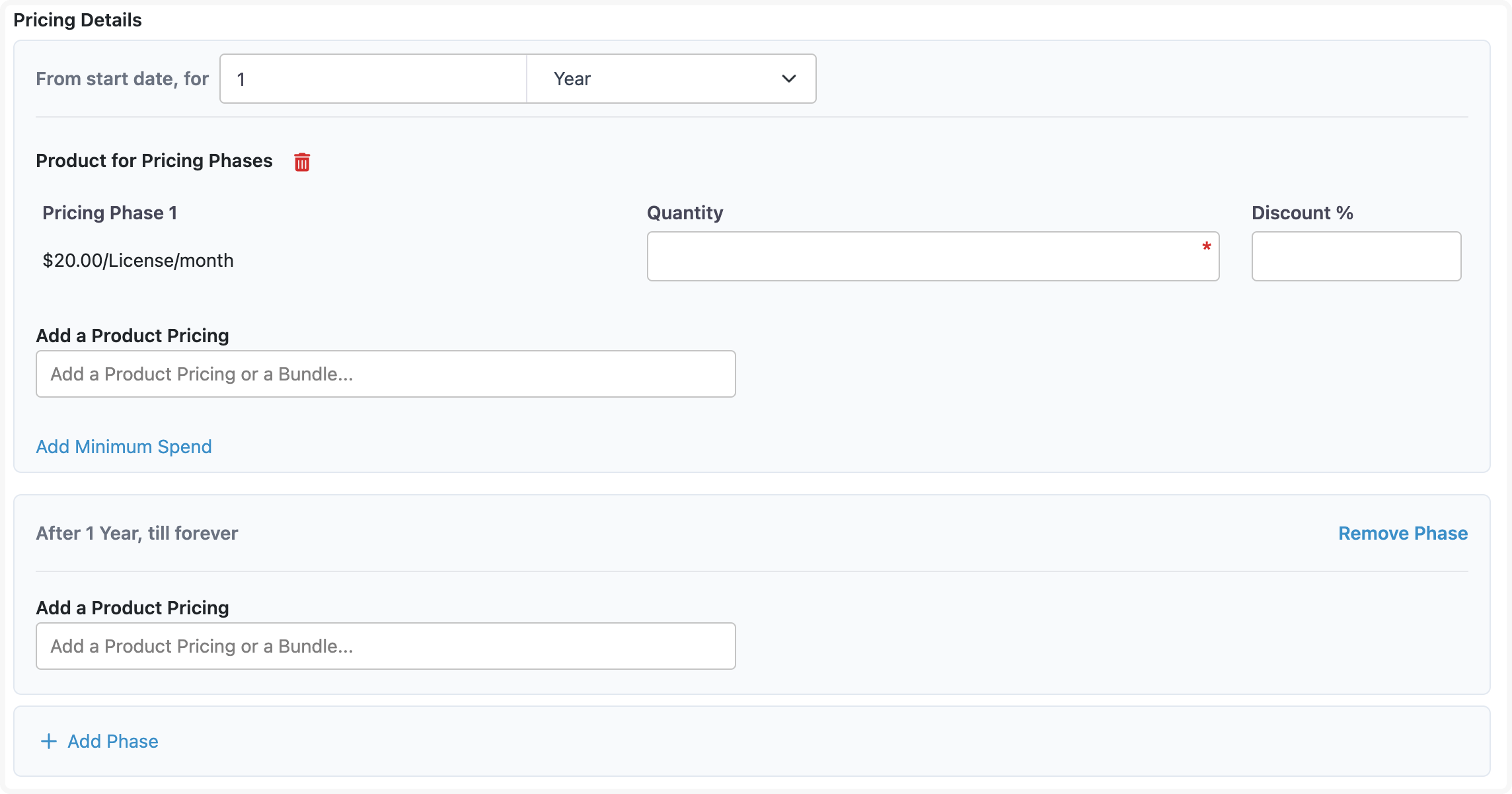Delete the Product for Pricing Phases
This screenshot has height=794, width=1512.
pos(302,162)
